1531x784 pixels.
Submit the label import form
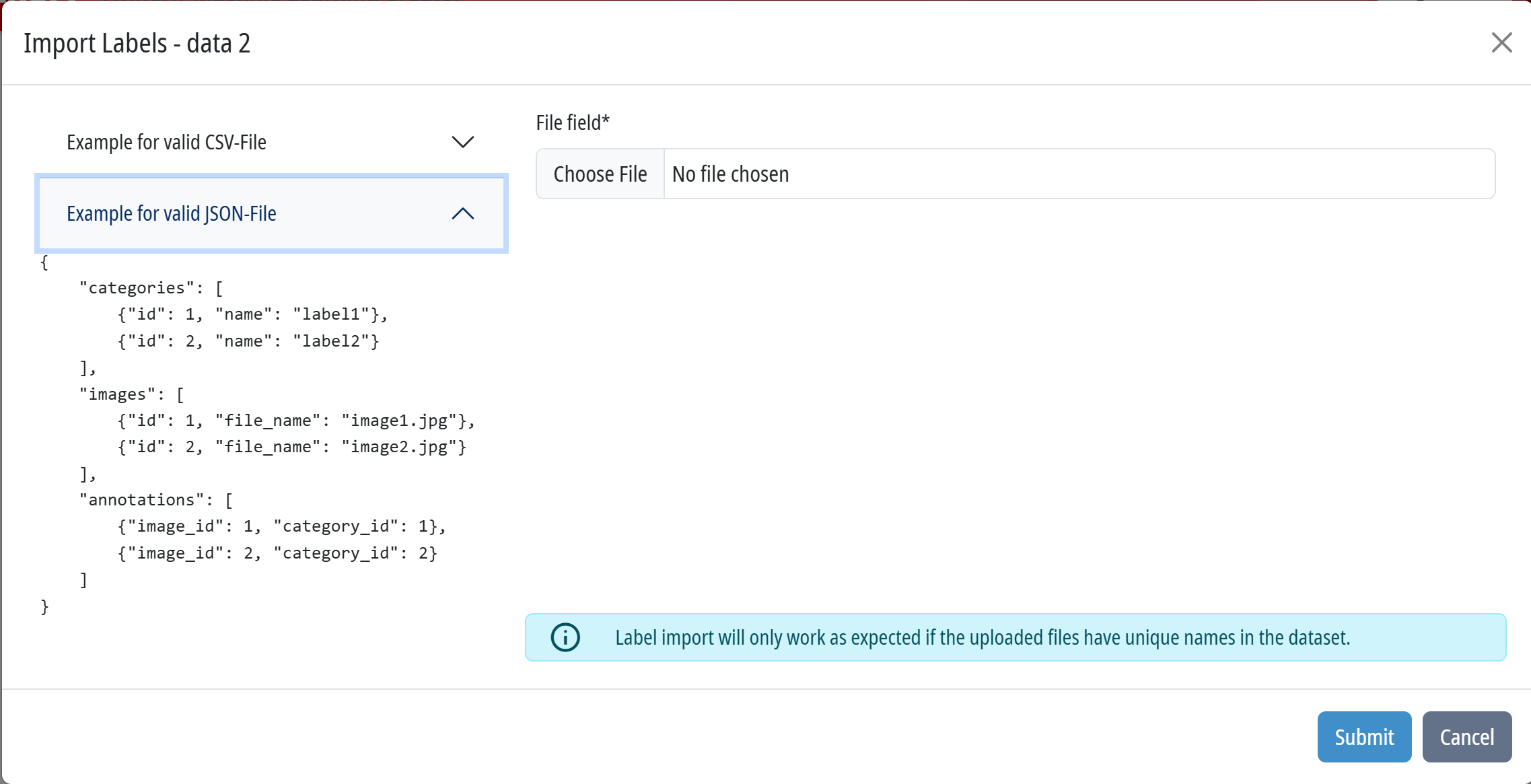pos(1364,737)
